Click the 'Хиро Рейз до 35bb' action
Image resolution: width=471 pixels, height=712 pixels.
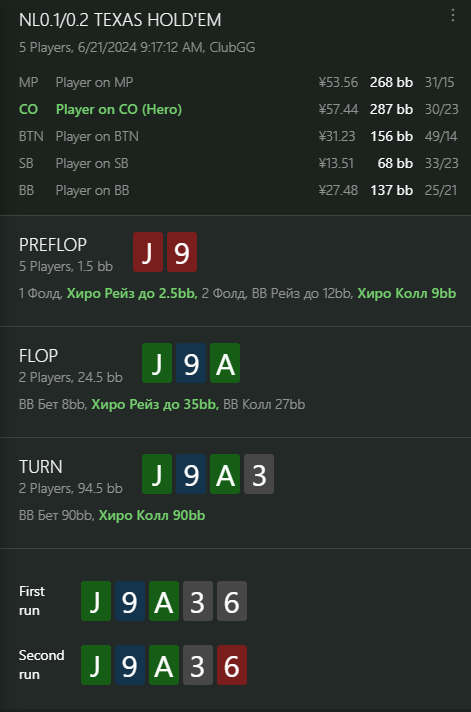tap(155, 404)
